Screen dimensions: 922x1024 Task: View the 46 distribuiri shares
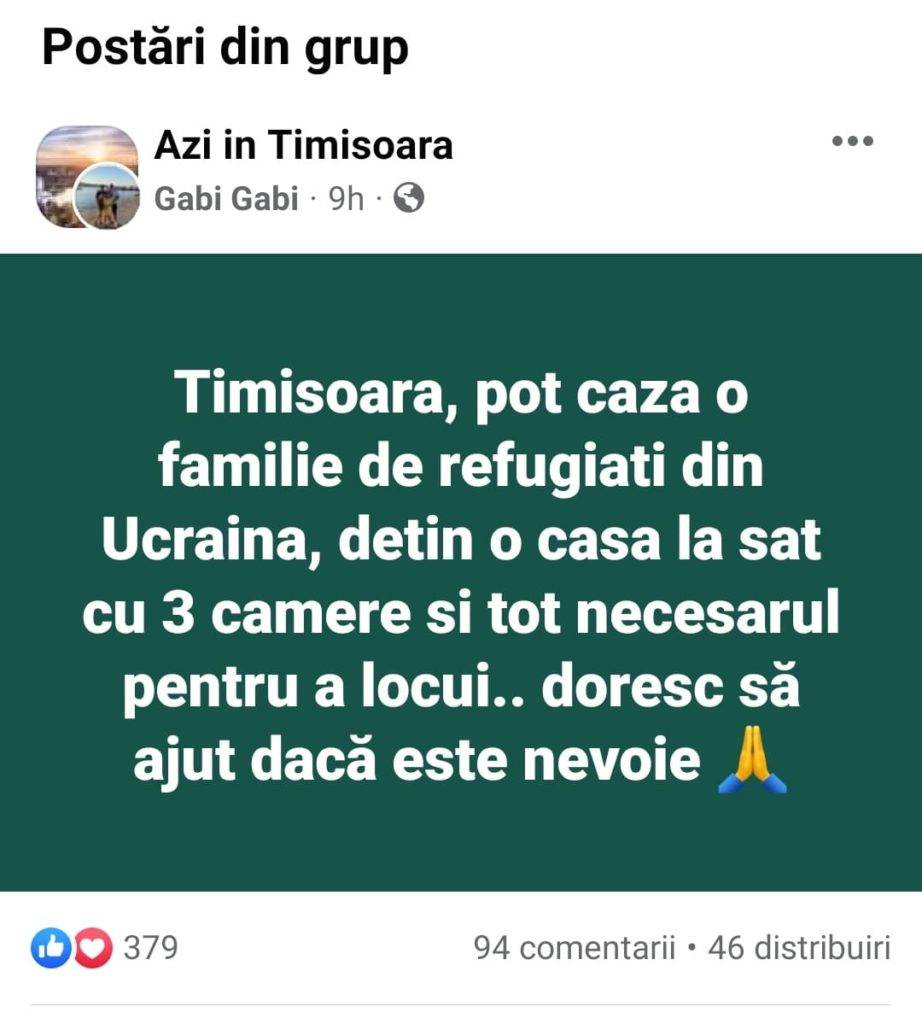(799, 948)
